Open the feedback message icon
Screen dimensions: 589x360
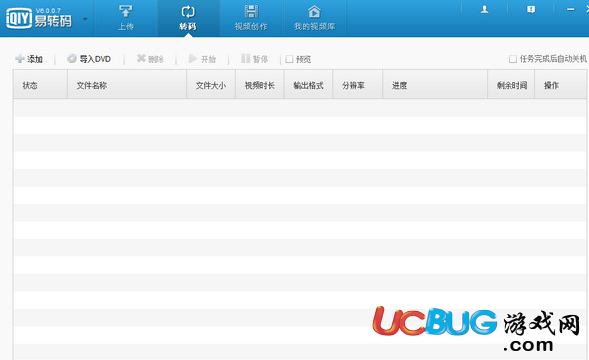531,10
